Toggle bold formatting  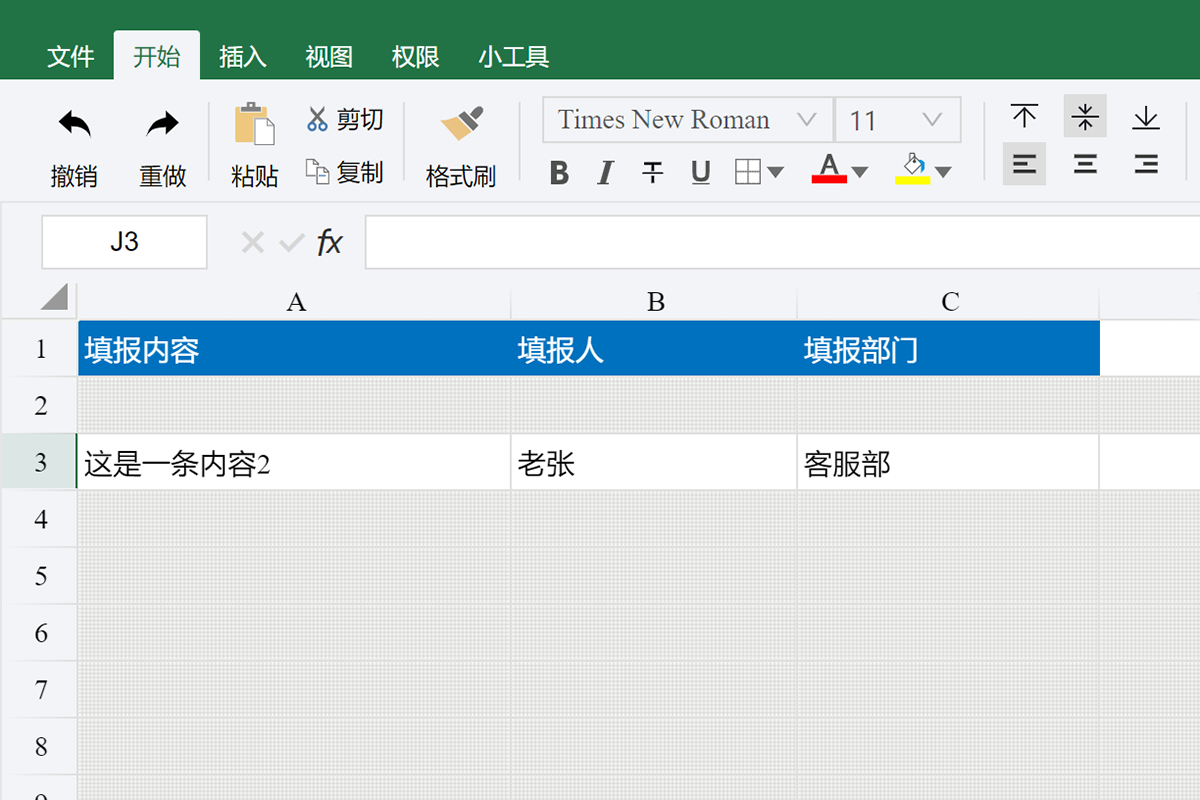[x=560, y=173]
